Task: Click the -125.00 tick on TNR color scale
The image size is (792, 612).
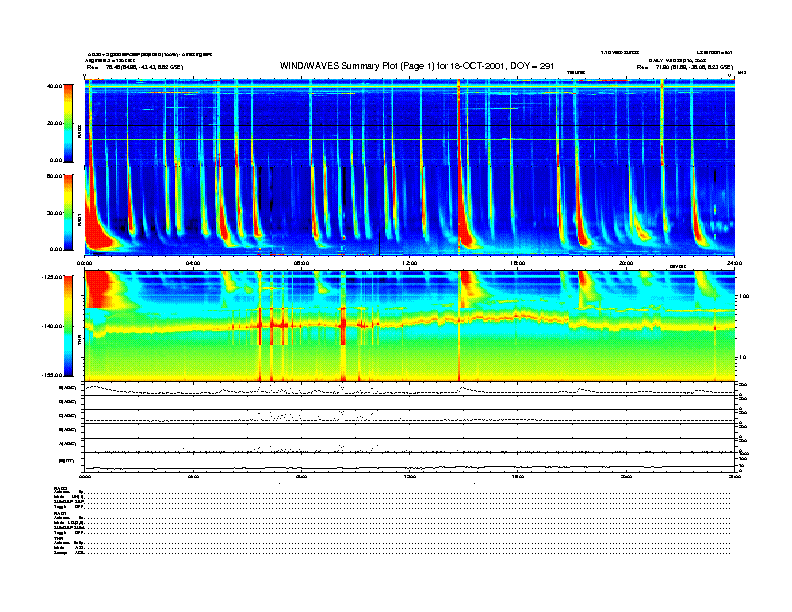Action: point(52,277)
